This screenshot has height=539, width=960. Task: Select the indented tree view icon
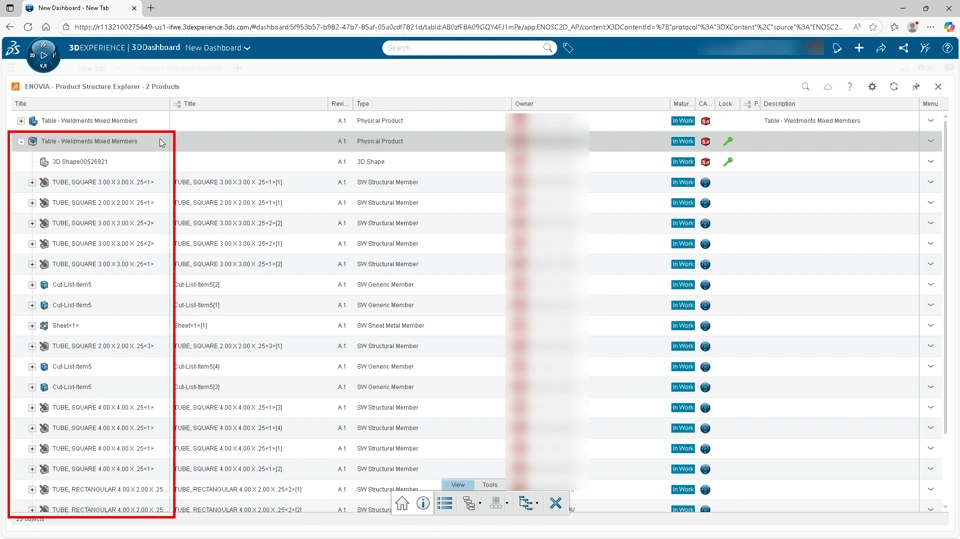coord(525,503)
